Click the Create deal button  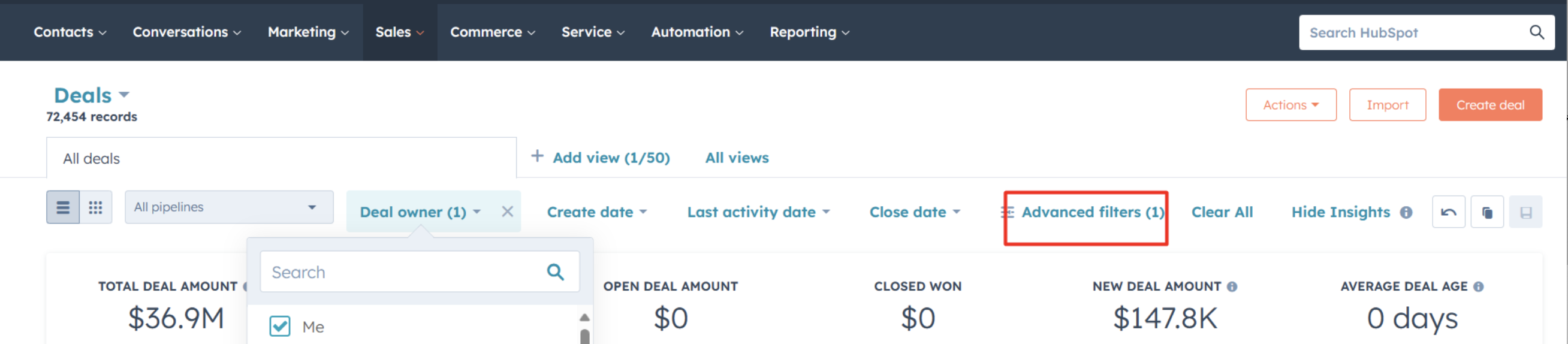[x=1489, y=105]
